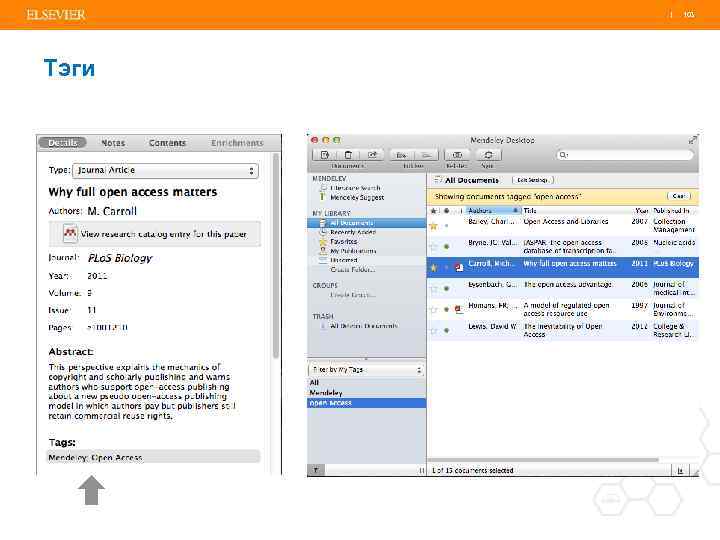Click Create Folder... in sidebar

tap(352, 270)
